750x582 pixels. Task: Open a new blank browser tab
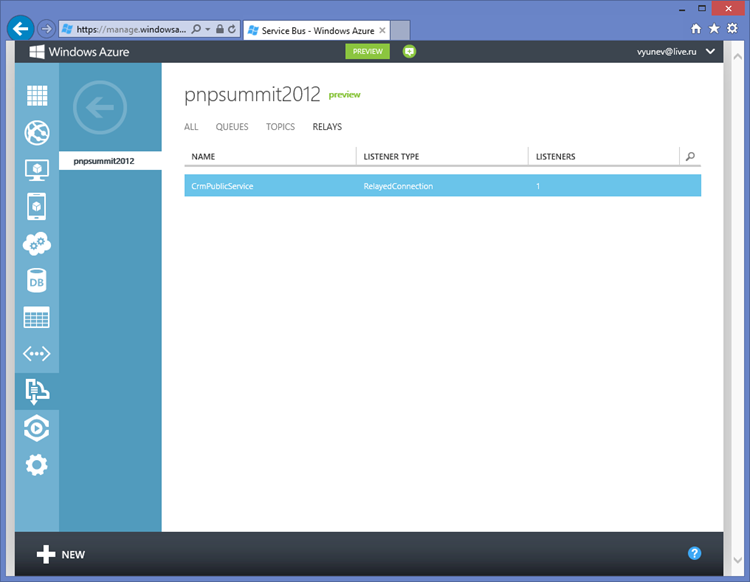pos(400,30)
